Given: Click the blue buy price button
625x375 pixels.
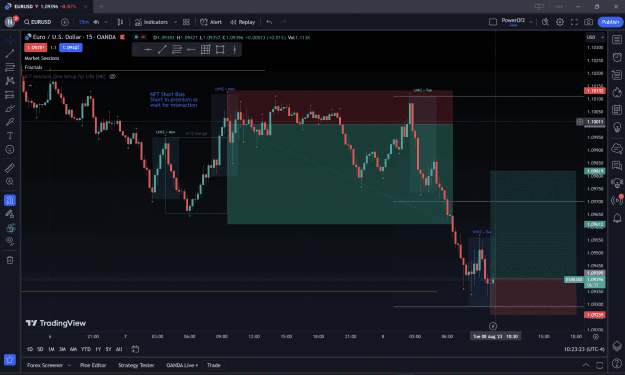Looking at the screenshot, I should [71, 47].
